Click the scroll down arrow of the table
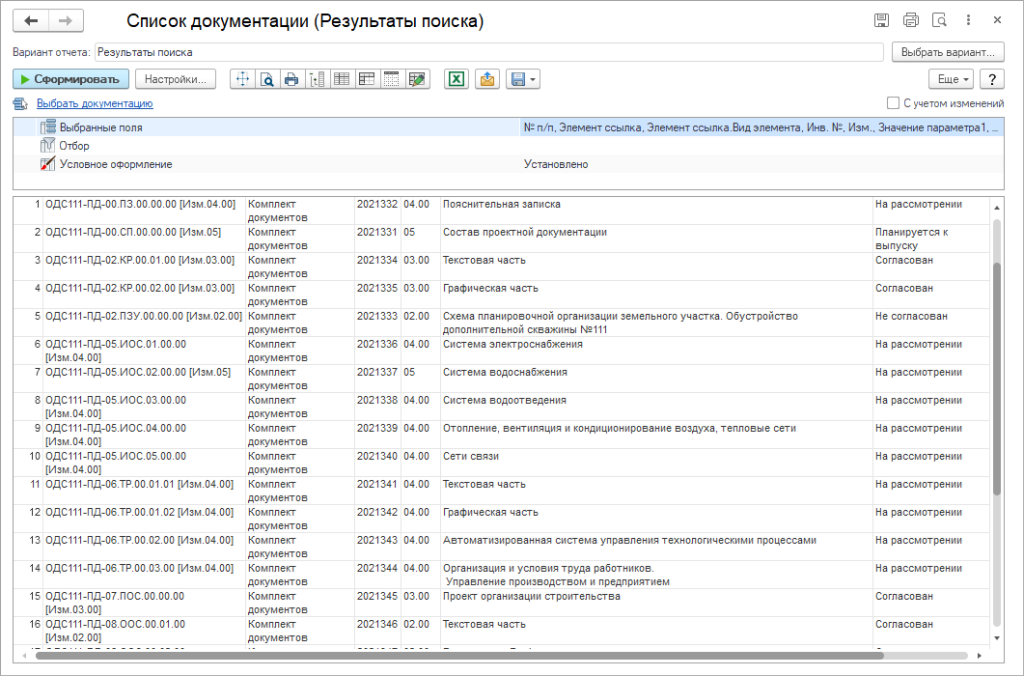This screenshot has width=1024, height=676. click(997, 638)
